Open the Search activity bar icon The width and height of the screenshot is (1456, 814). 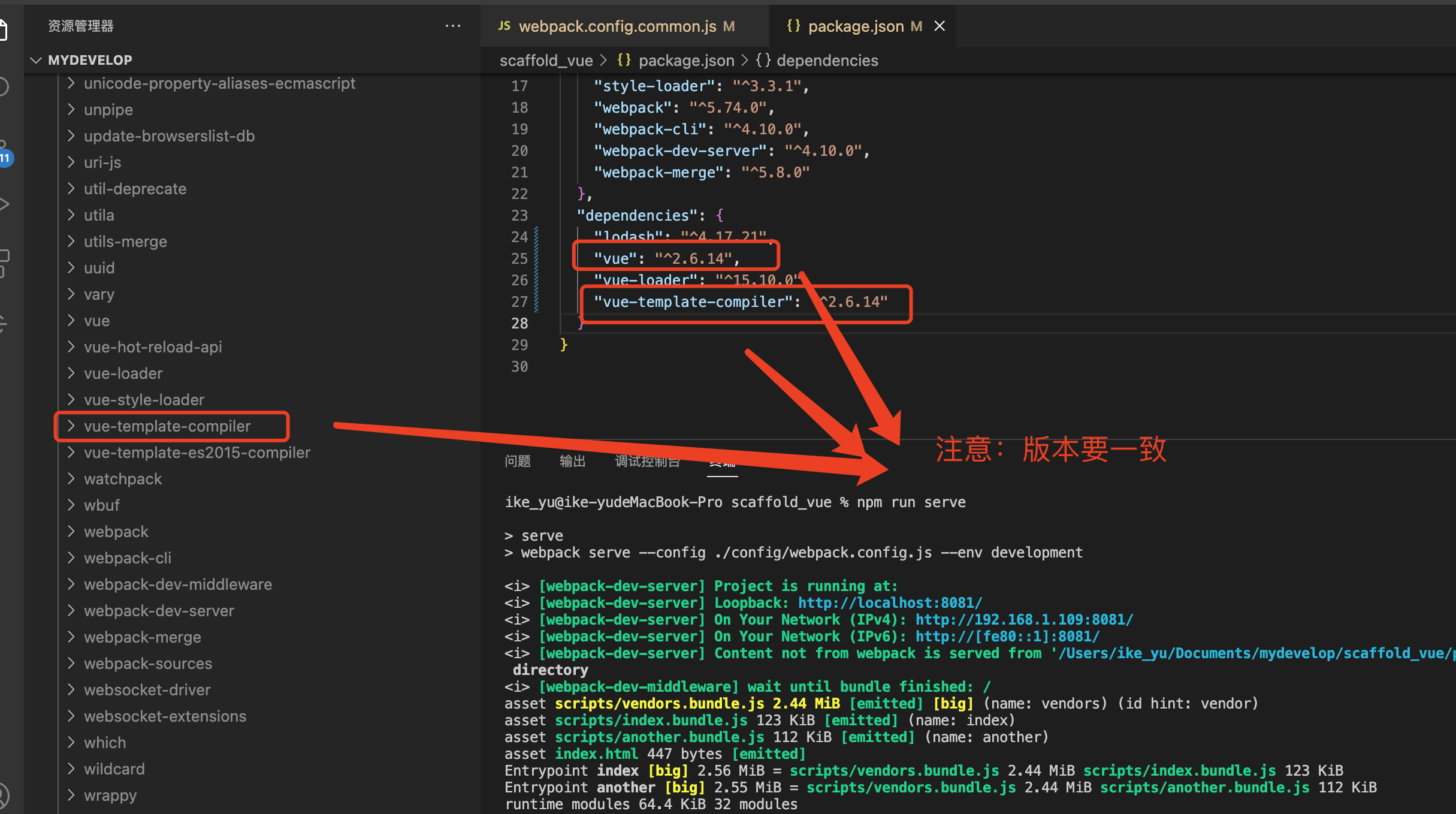point(4,87)
